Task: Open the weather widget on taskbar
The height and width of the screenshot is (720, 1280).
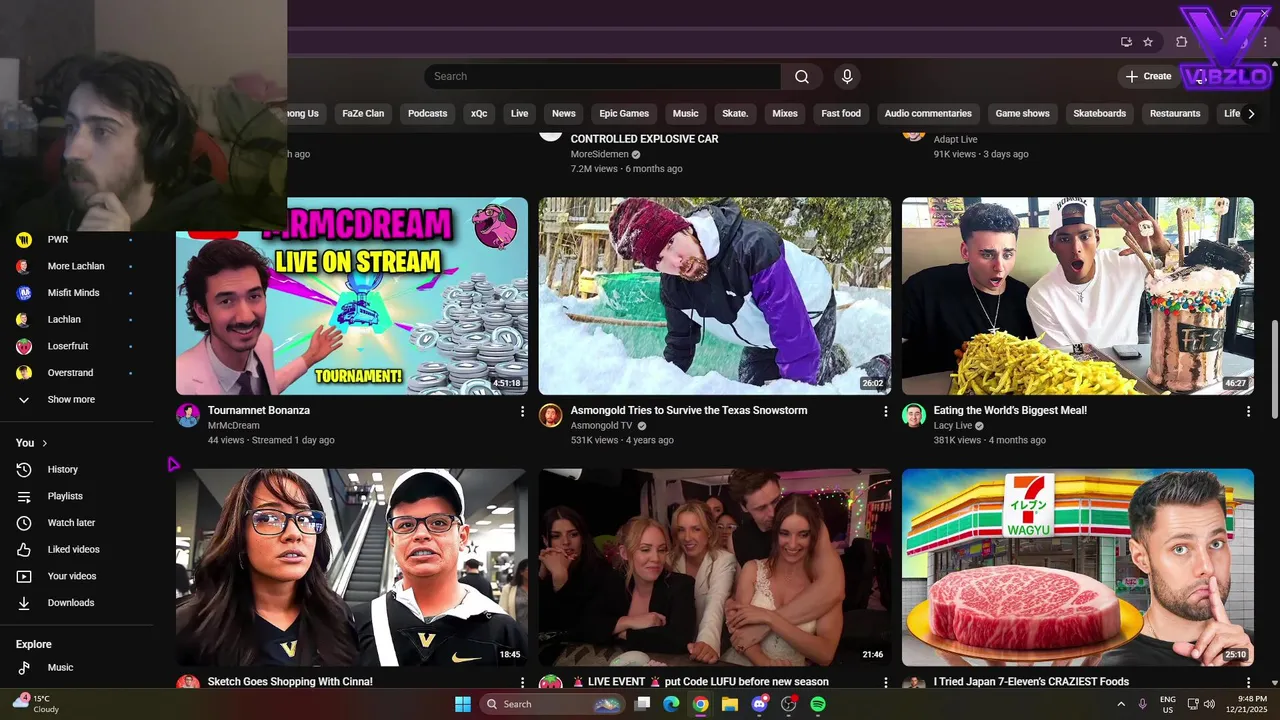Action: 36,704
